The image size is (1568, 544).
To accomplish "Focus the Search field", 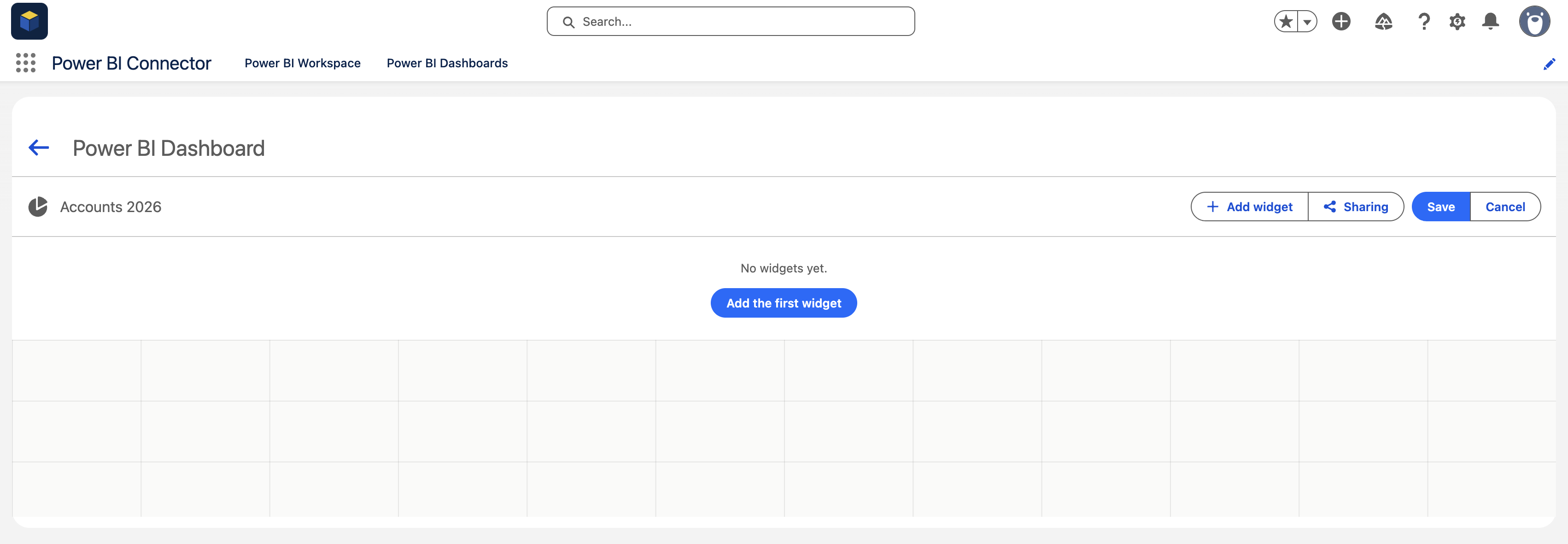I will coord(731,21).
